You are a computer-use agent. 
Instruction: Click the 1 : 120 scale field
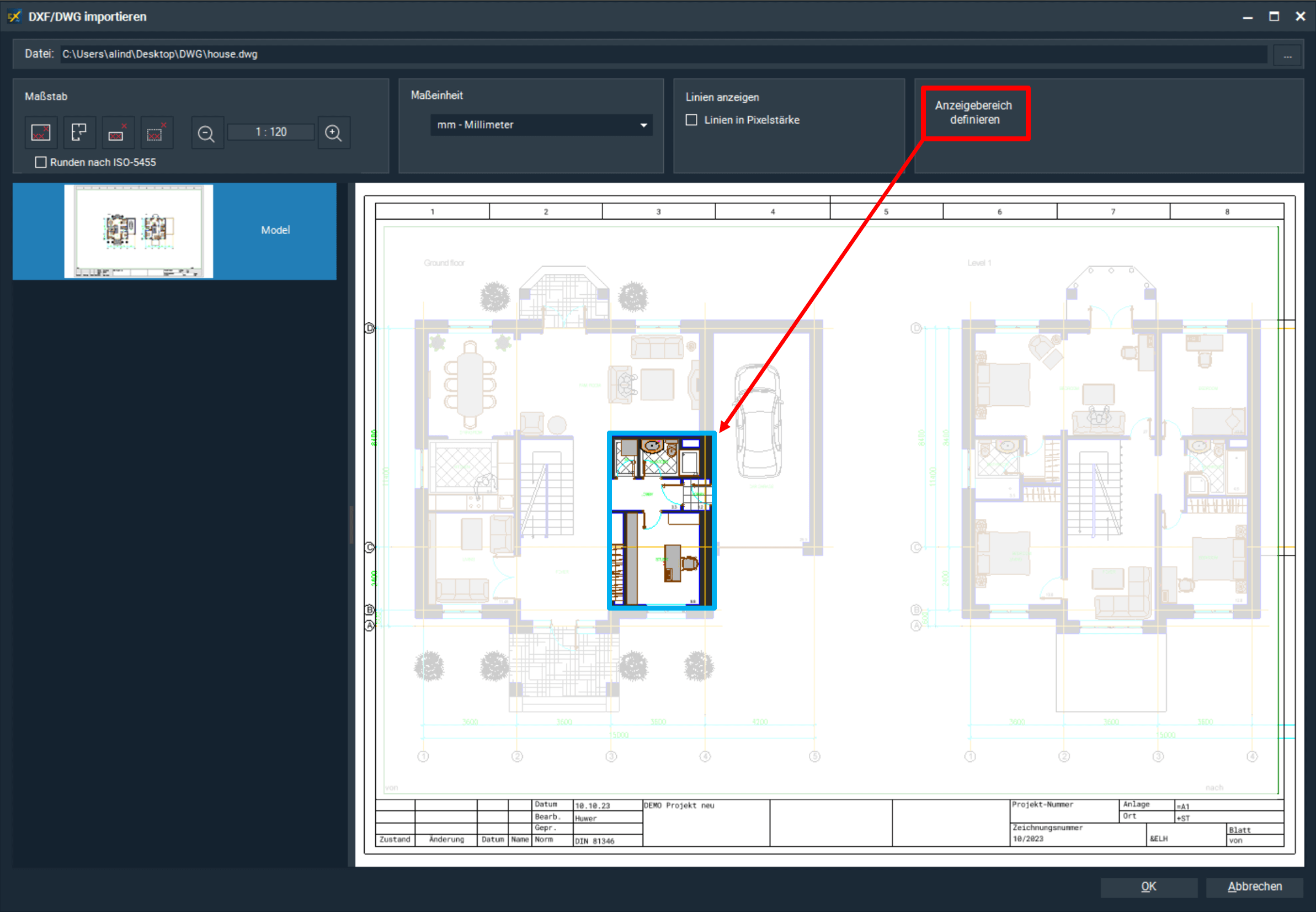pos(271,132)
